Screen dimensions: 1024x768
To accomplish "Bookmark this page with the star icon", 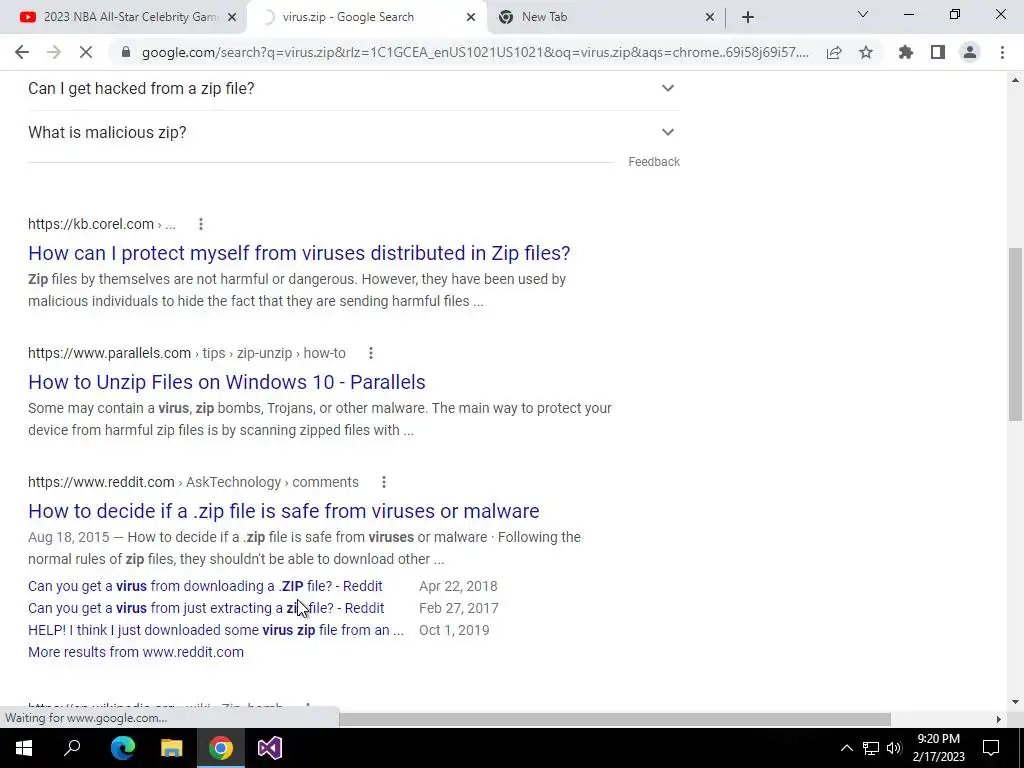I will [x=866, y=52].
